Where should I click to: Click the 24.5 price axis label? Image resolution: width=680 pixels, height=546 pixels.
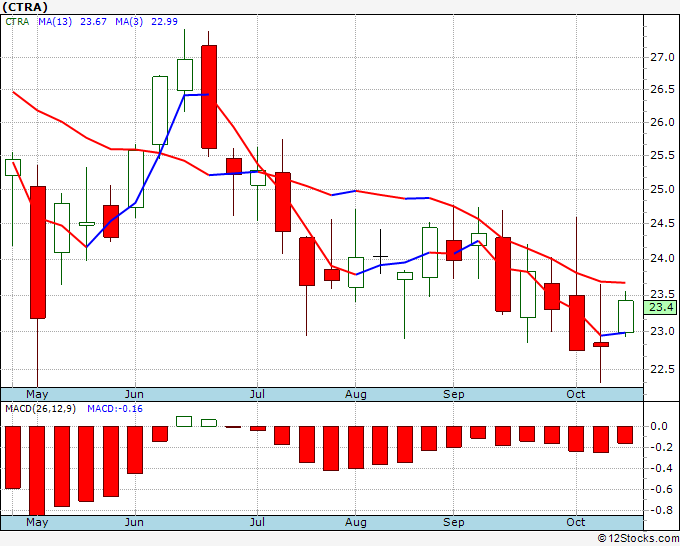662,223
